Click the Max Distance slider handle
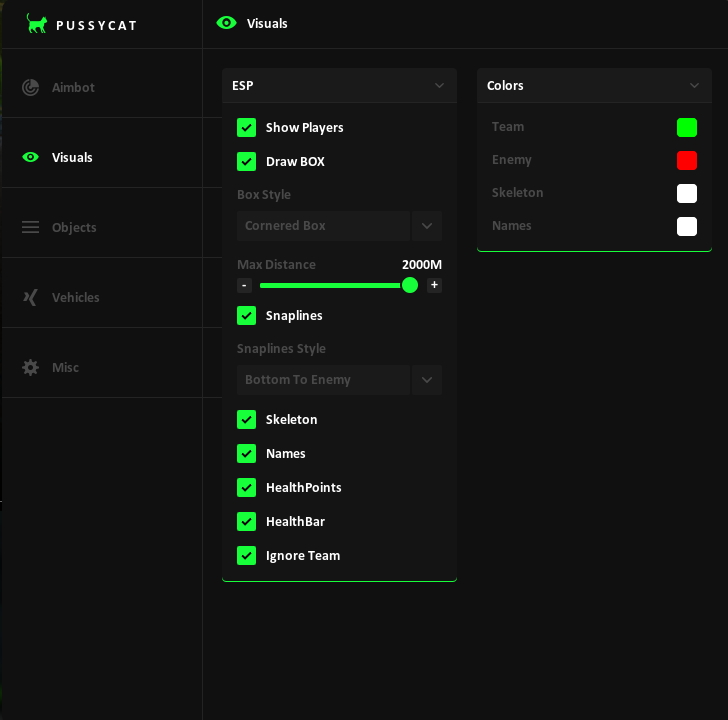The width and height of the screenshot is (728, 720). coord(410,285)
